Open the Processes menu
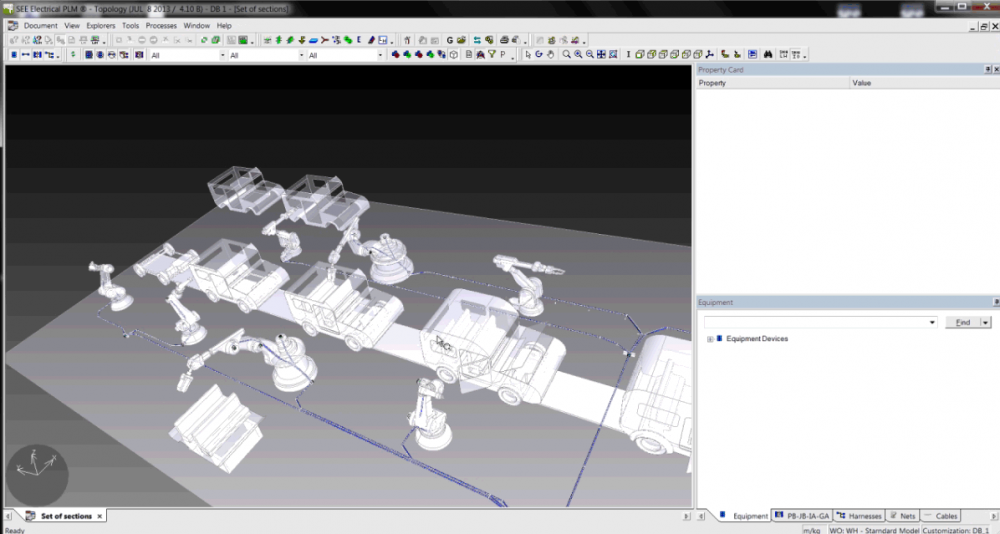 pyautogui.click(x=161, y=25)
